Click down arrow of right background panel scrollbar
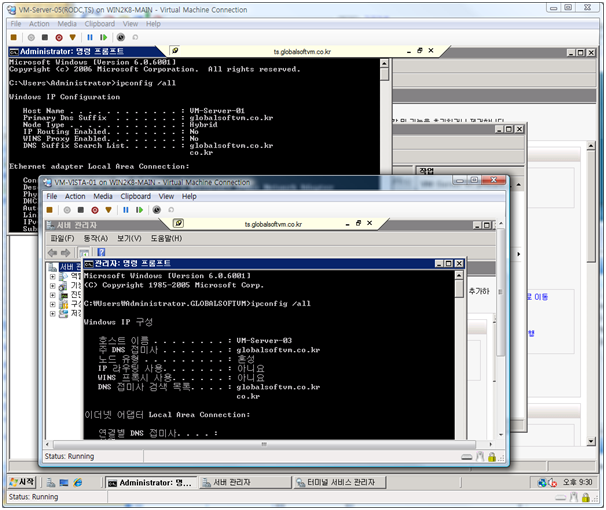The image size is (606, 510). coord(591,441)
